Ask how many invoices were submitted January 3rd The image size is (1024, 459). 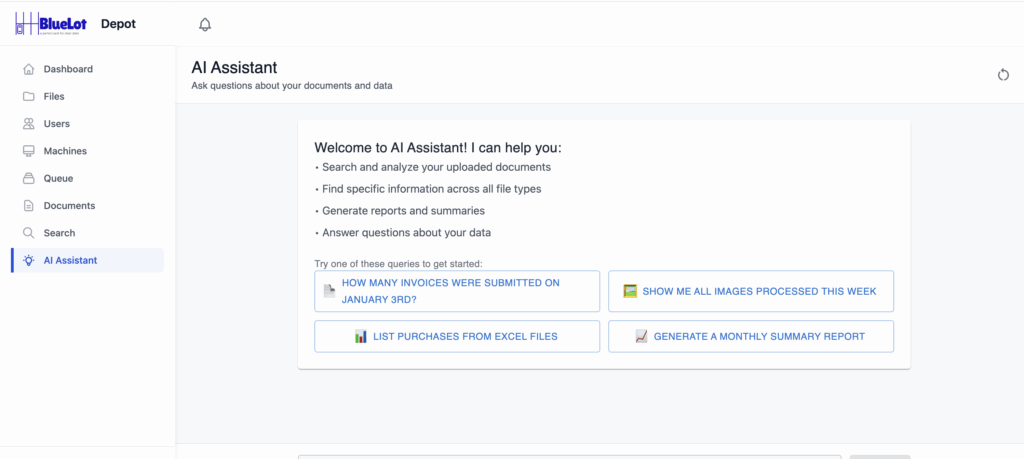(457, 291)
